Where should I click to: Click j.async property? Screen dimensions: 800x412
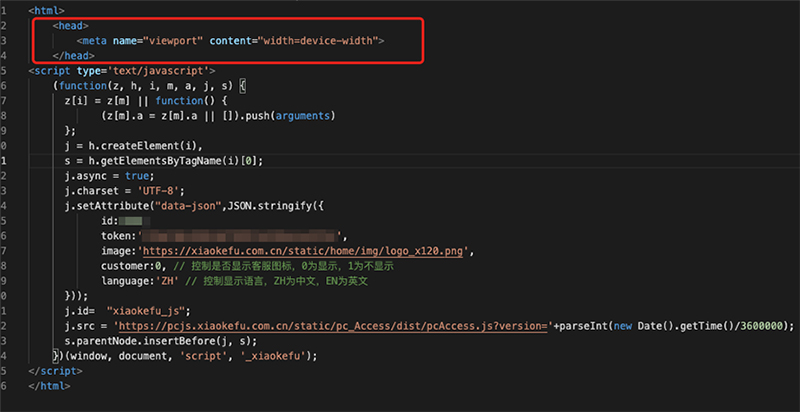[x=85, y=176]
